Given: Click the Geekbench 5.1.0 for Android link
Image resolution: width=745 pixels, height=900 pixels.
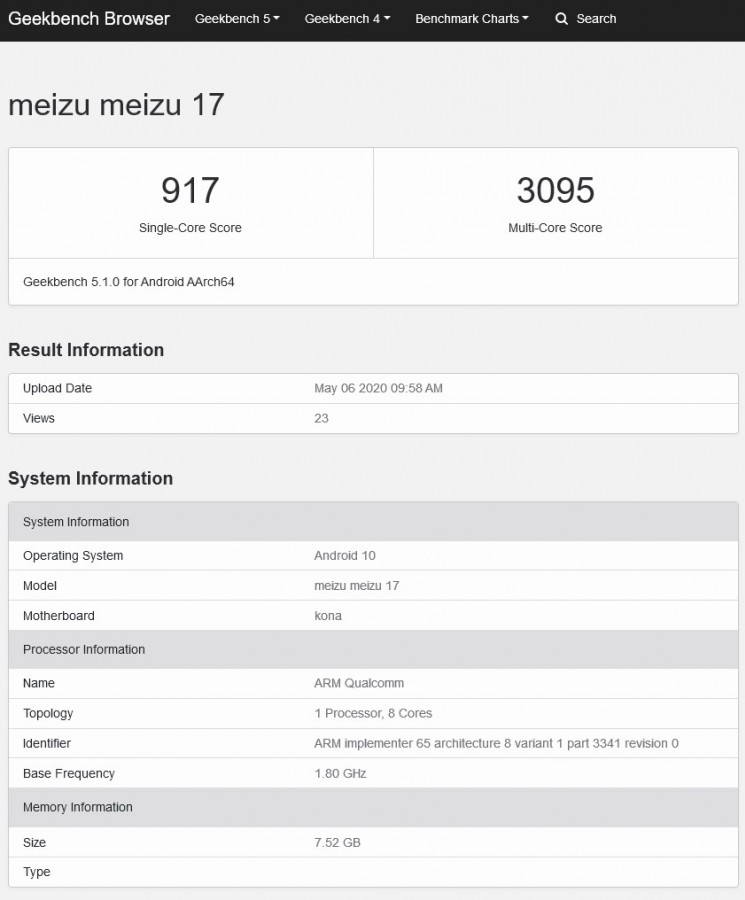Looking at the screenshot, I should 130,282.
